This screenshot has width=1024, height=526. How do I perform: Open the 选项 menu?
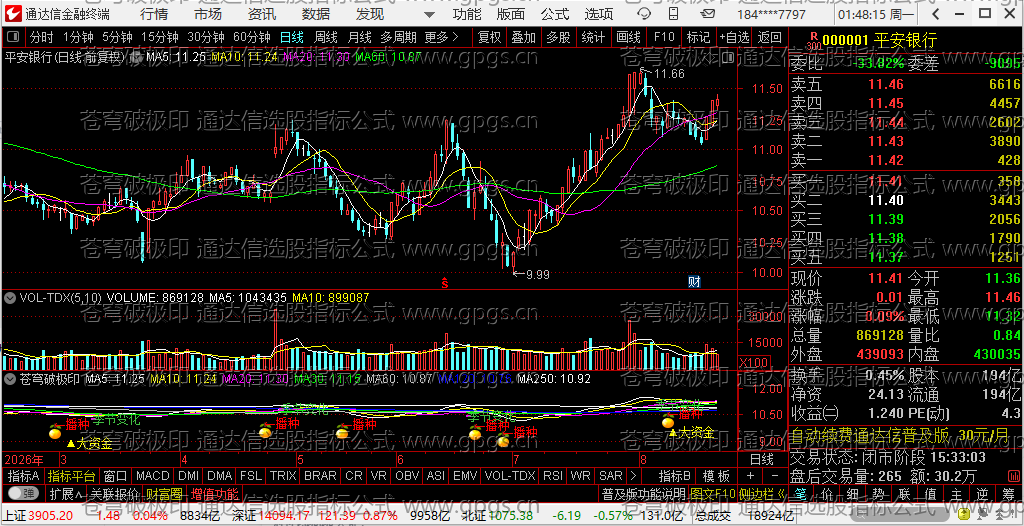[x=599, y=14]
